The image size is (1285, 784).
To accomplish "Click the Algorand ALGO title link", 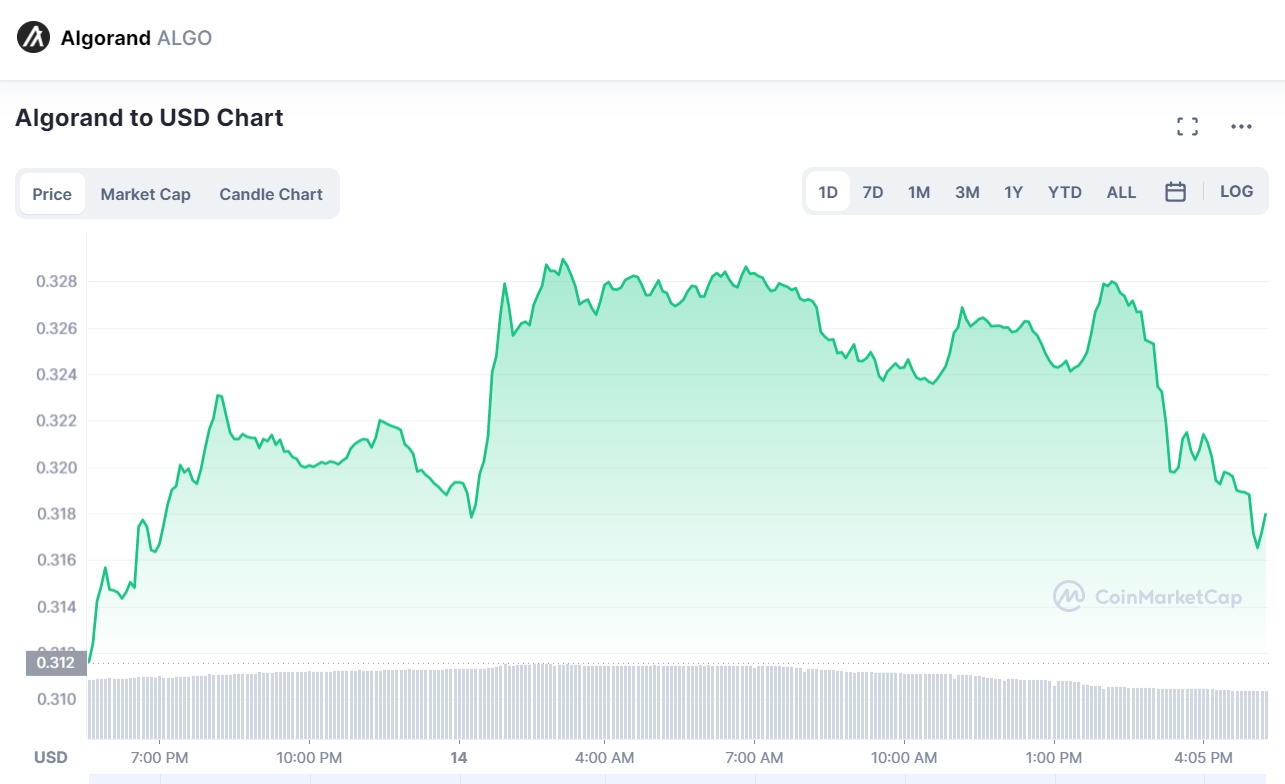I will point(136,38).
